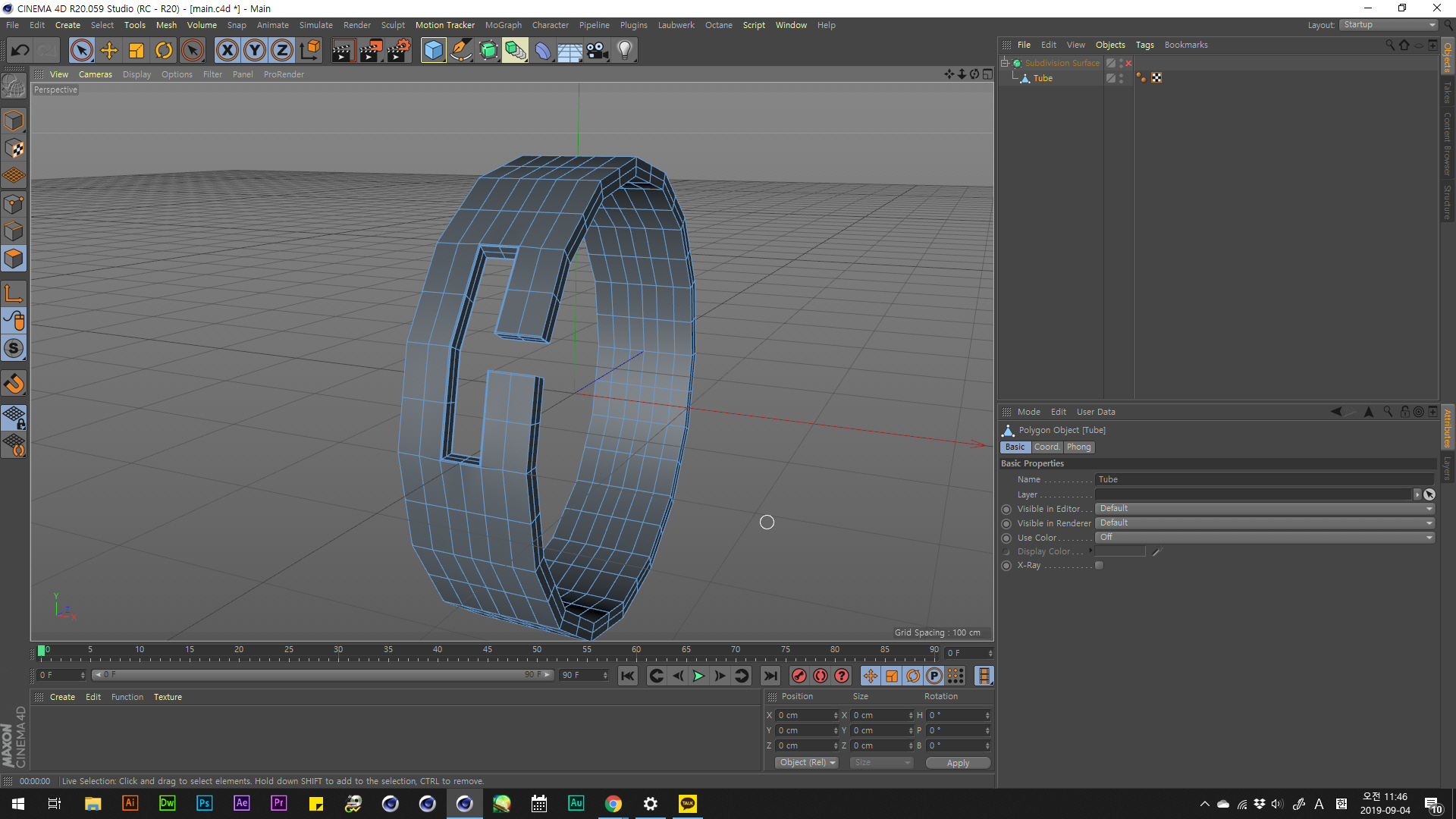
Task: Click the coordinate system icon
Action: [x=309, y=51]
